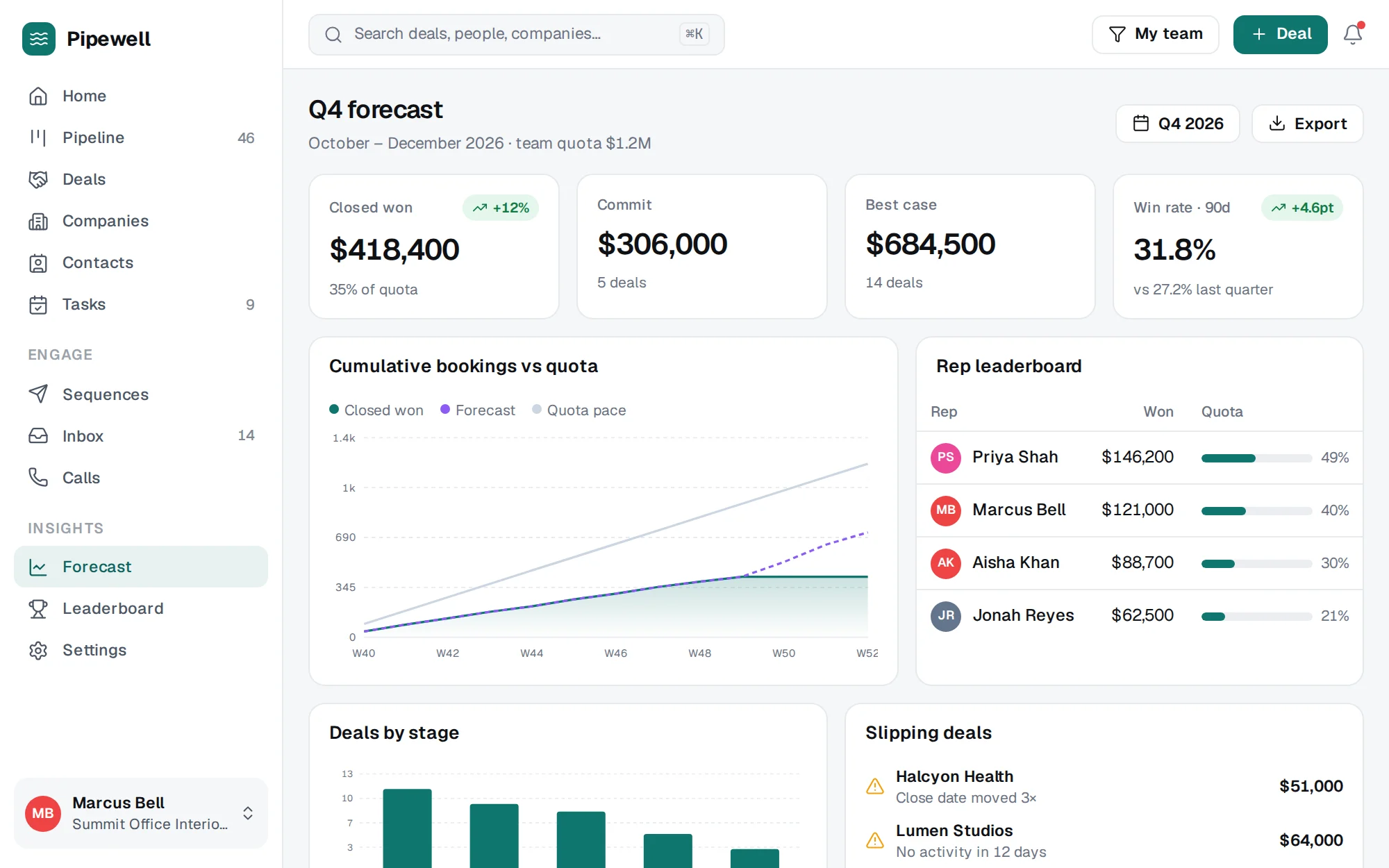Open the Q4 2026 period selector
This screenshot has height=868, width=1389.
click(1178, 124)
